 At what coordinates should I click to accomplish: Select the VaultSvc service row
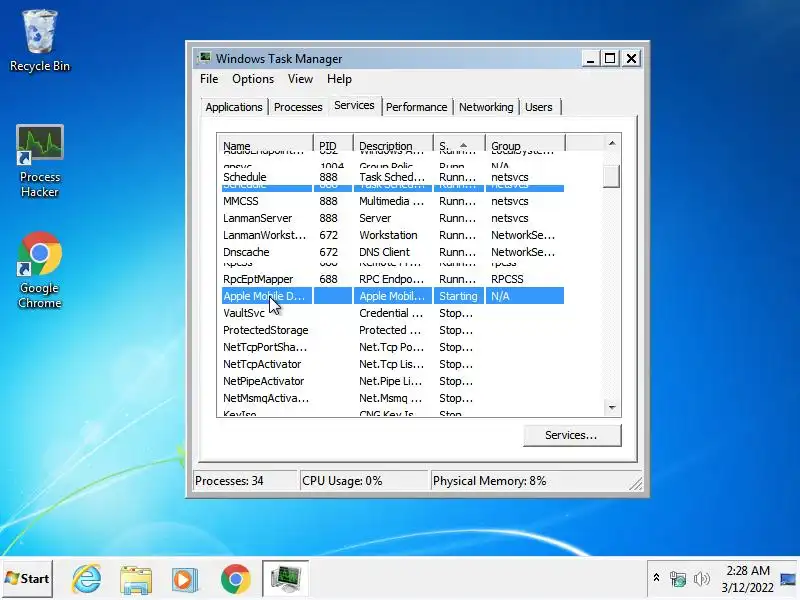pyautogui.click(x=393, y=313)
